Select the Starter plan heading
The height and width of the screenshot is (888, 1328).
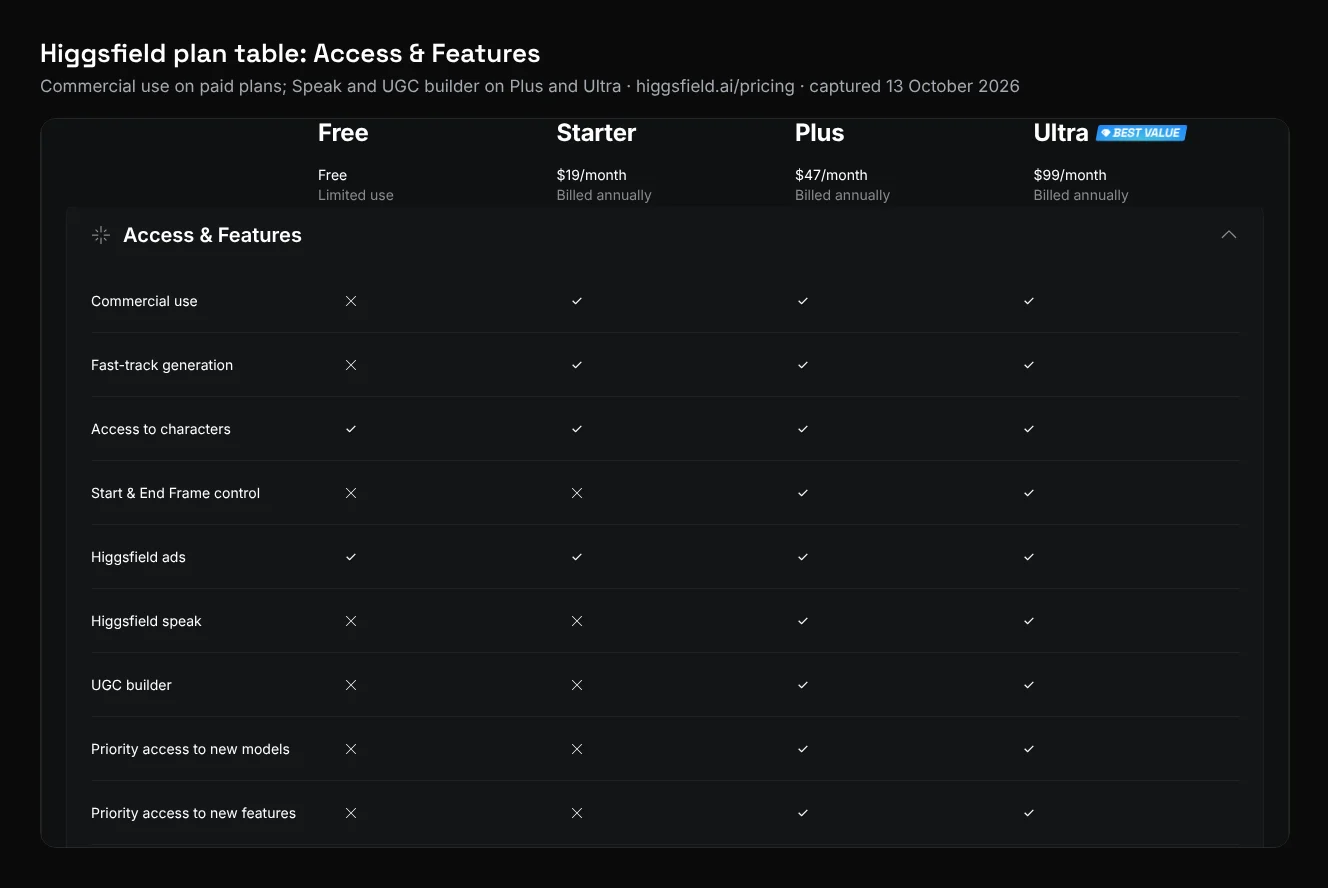pyautogui.click(x=596, y=133)
